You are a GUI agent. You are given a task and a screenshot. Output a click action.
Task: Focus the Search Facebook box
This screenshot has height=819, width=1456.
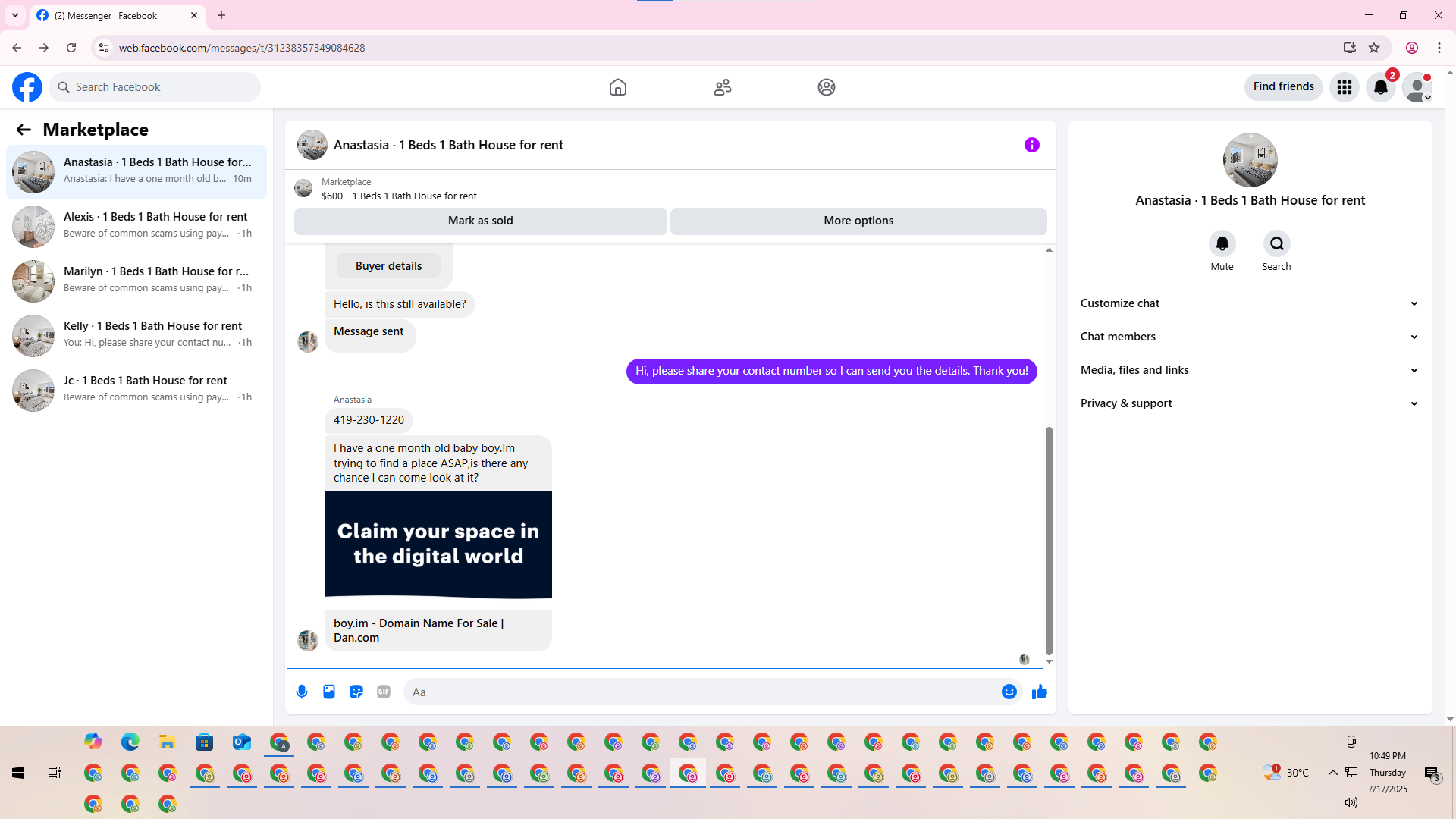pyautogui.click(x=155, y=87)
